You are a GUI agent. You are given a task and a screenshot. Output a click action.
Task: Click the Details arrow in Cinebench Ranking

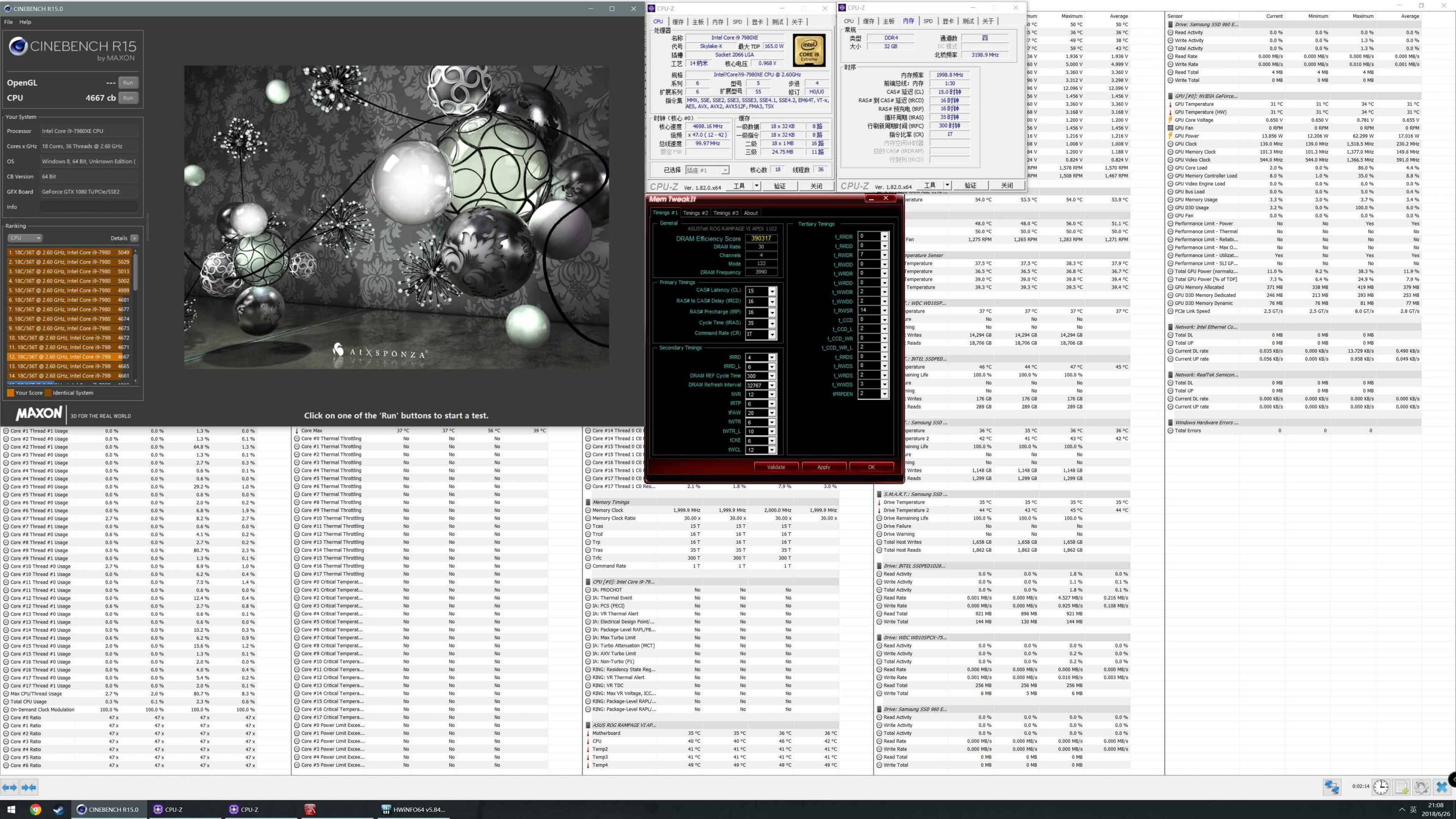click(134, 238)
